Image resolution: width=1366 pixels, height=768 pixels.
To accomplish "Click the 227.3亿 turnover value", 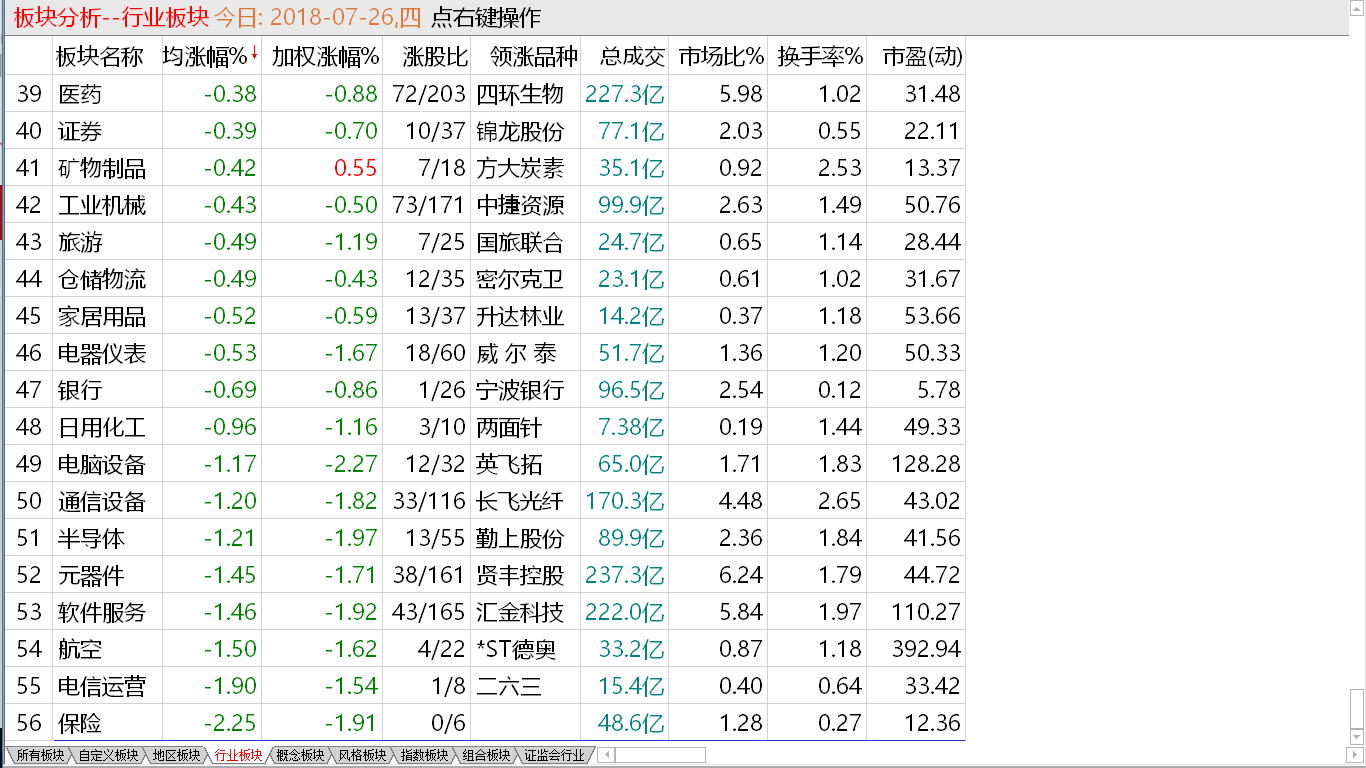I will (625, 94).
